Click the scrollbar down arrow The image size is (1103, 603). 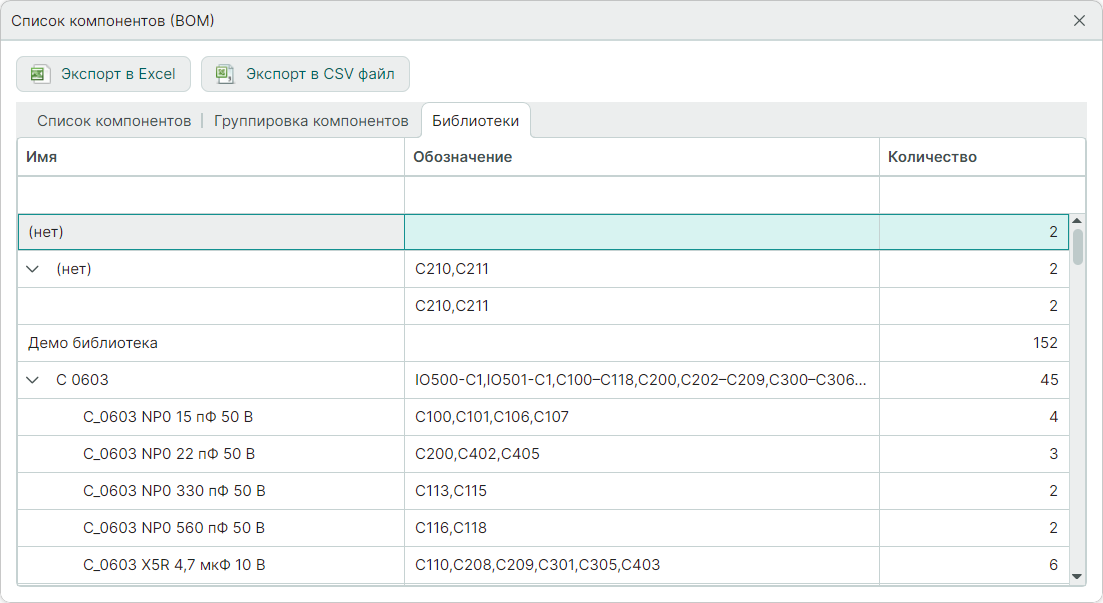pyautogui.click(x=1077, y=576)
